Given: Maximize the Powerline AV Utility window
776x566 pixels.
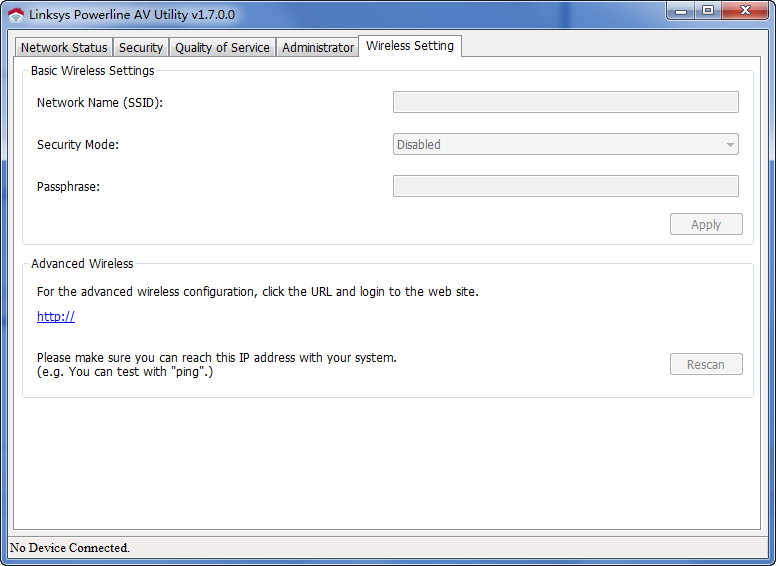Looking at the screenshot, I should coord(708,10).
